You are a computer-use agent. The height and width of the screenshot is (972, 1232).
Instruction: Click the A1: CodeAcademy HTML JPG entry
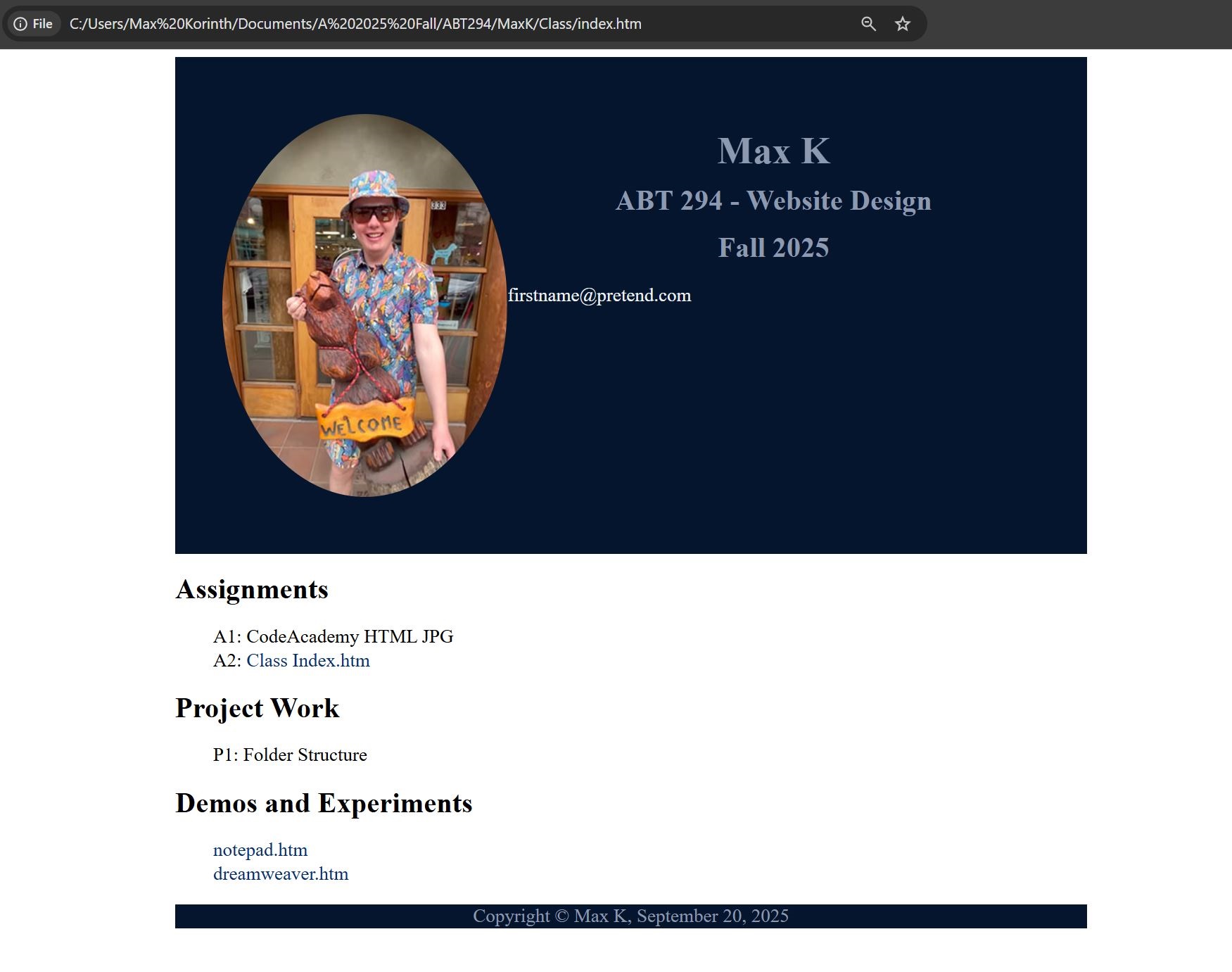(x=333, y=636)
